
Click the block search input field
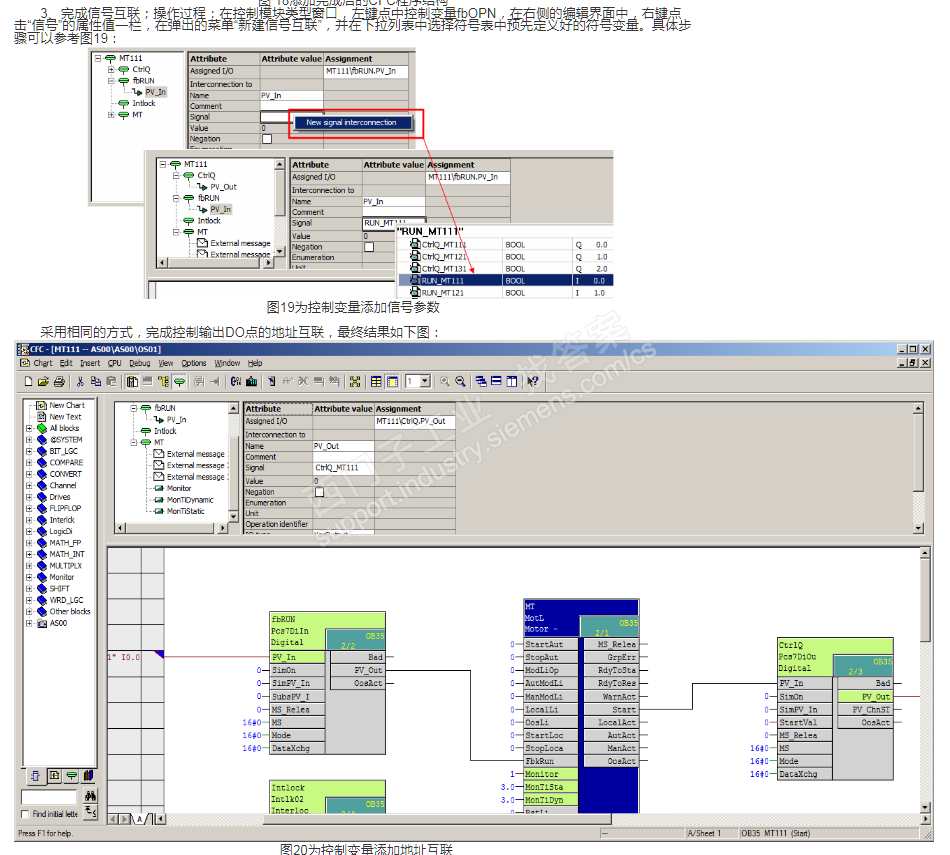pyautogui.click(x=49, y=797)
